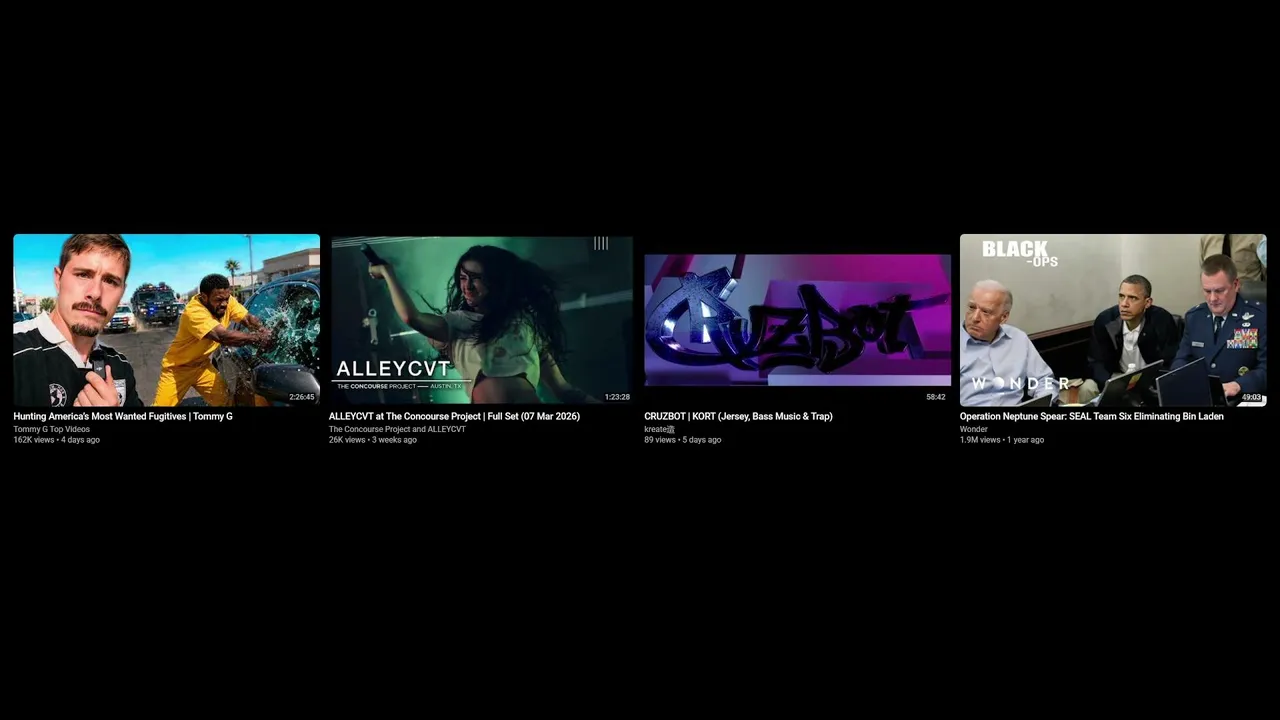This screenshot has height=720, width=1280.
Task: Click title "Hunting America's Most Wanted Fugitives | Tommy G"
Action: click(x=123, y=416)
